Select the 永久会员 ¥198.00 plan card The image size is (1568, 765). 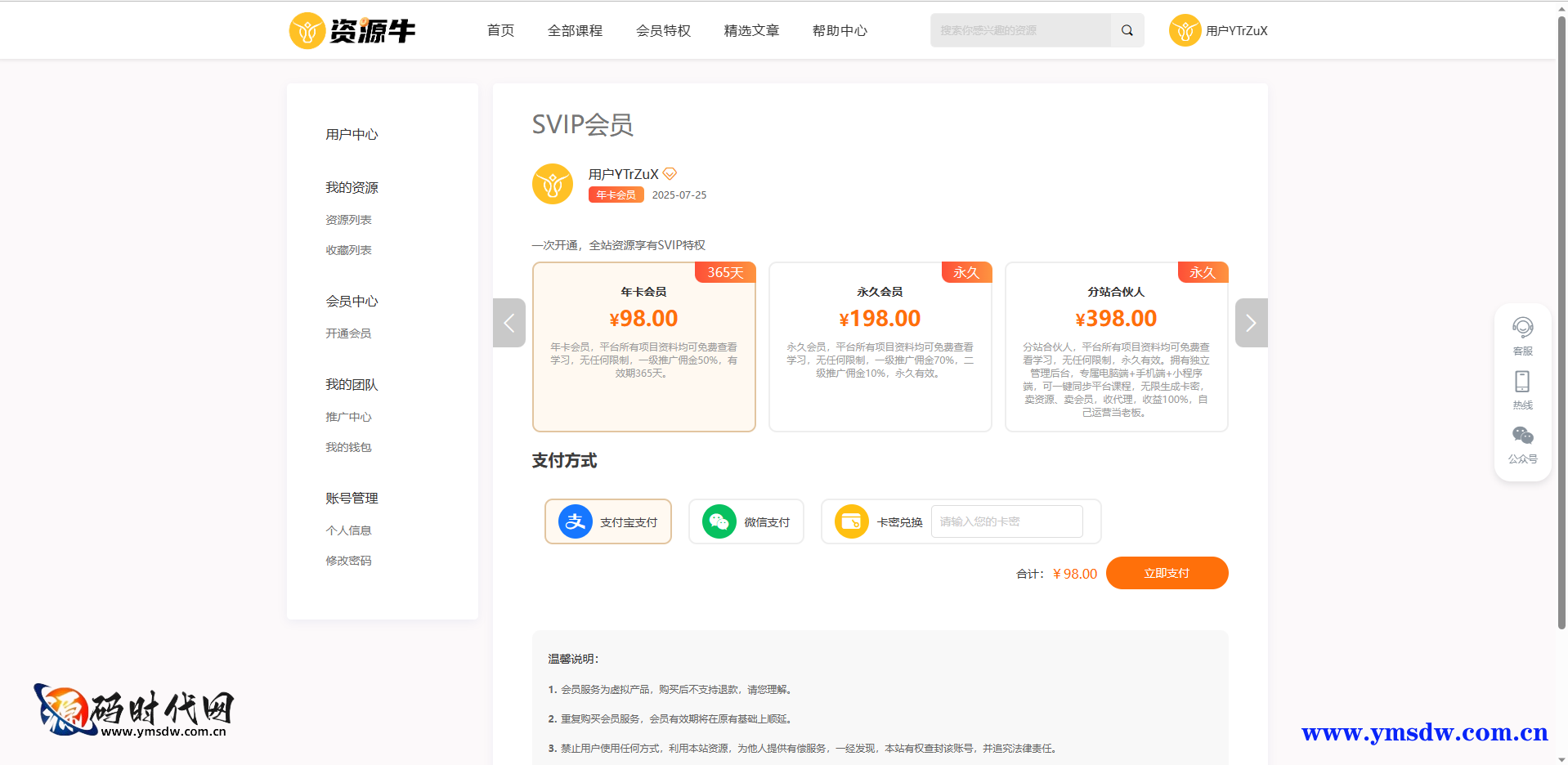pyautogui.click(x=880, y=347)
